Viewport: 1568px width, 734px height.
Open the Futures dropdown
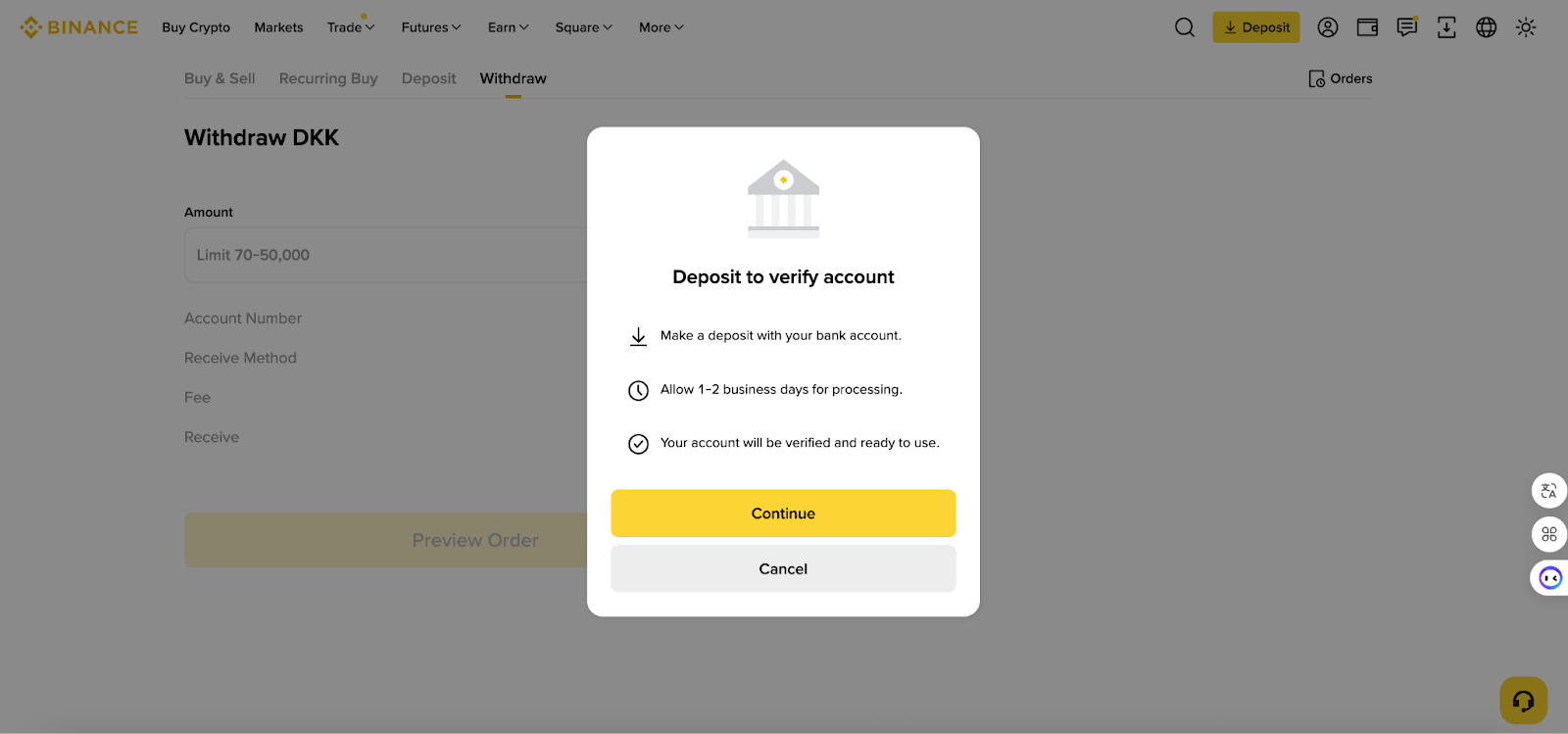click(430, 27)
